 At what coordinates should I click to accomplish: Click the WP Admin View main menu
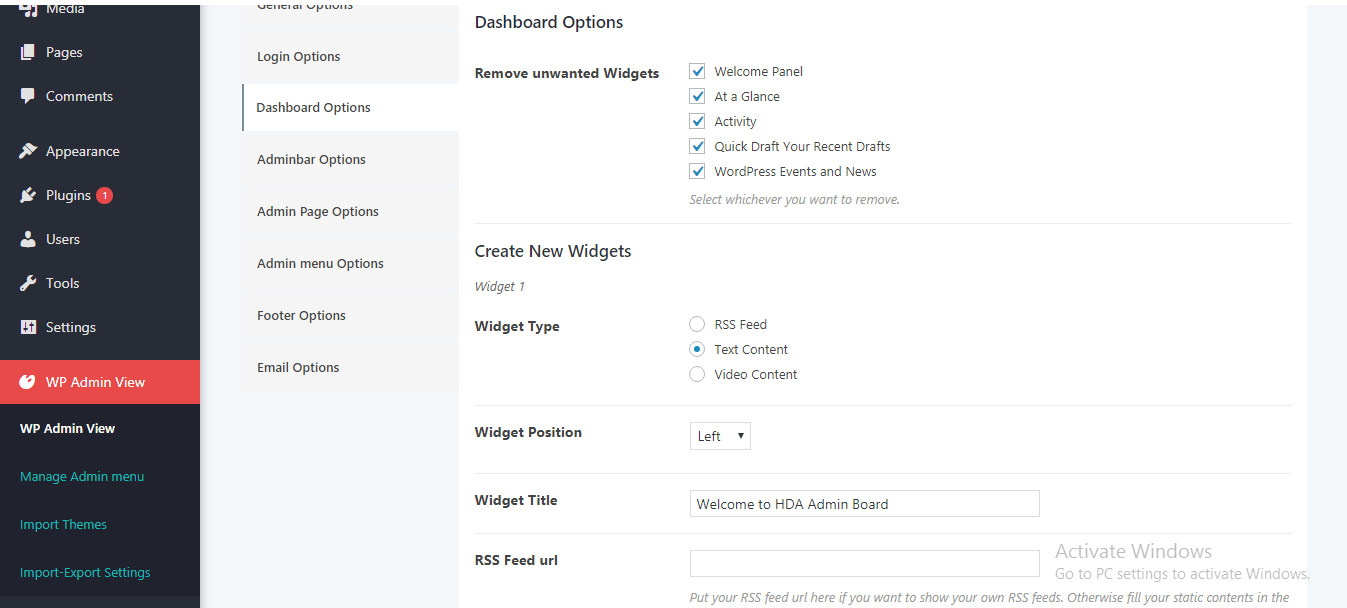coord(100,382)
